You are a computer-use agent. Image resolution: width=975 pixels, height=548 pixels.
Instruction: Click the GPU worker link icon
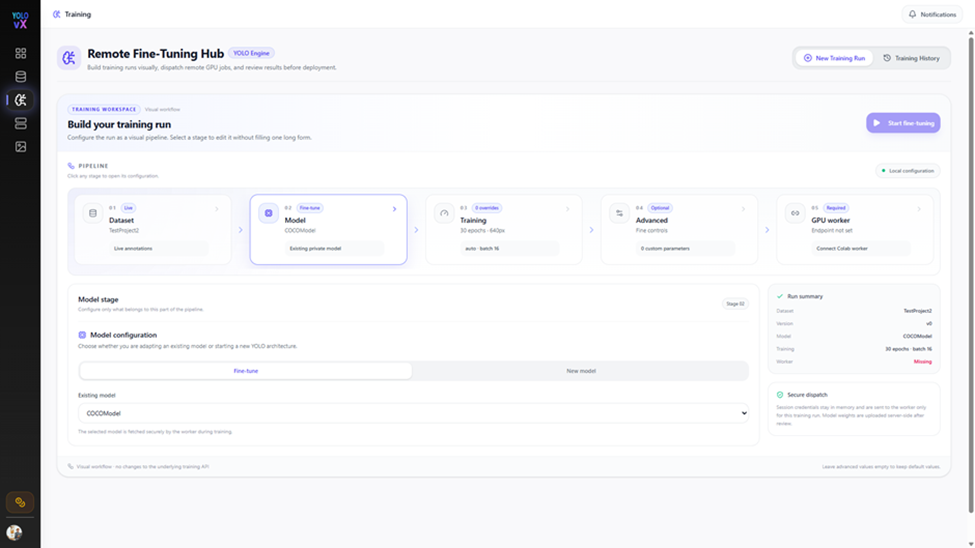pyautogui.click(x=795, y=213)
